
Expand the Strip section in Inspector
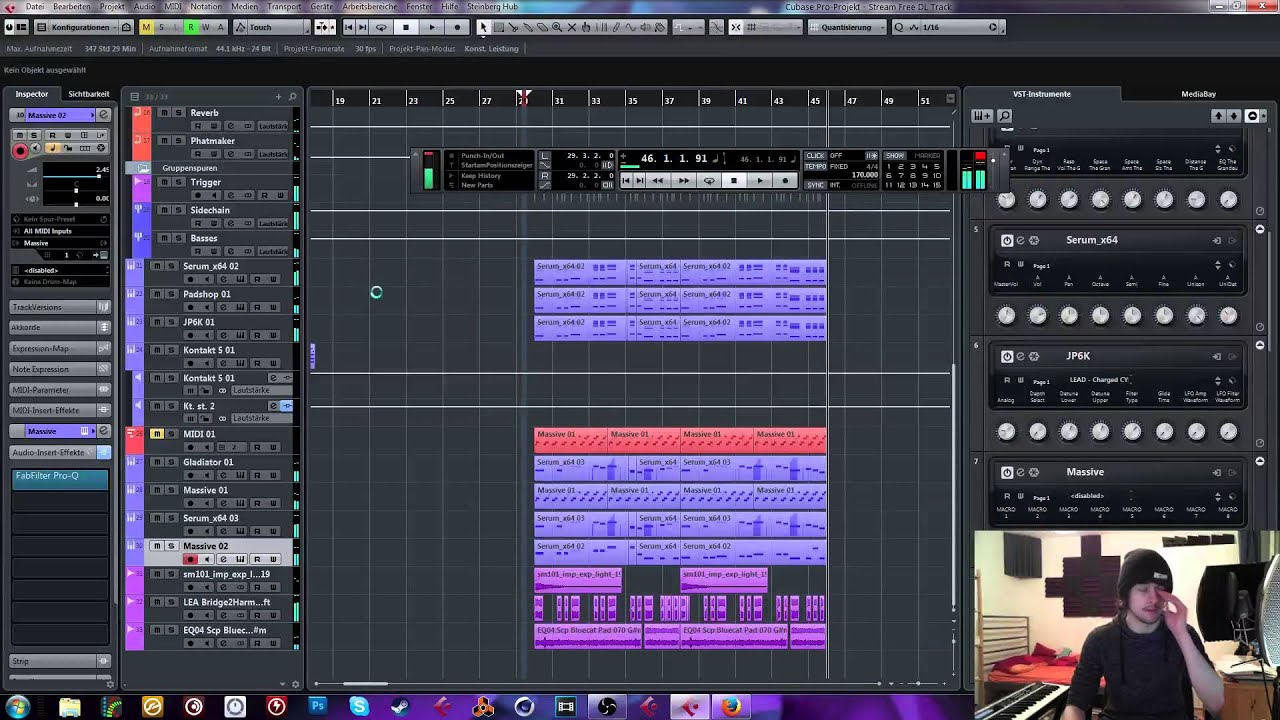pyautogui.click(x=59, y=661)
